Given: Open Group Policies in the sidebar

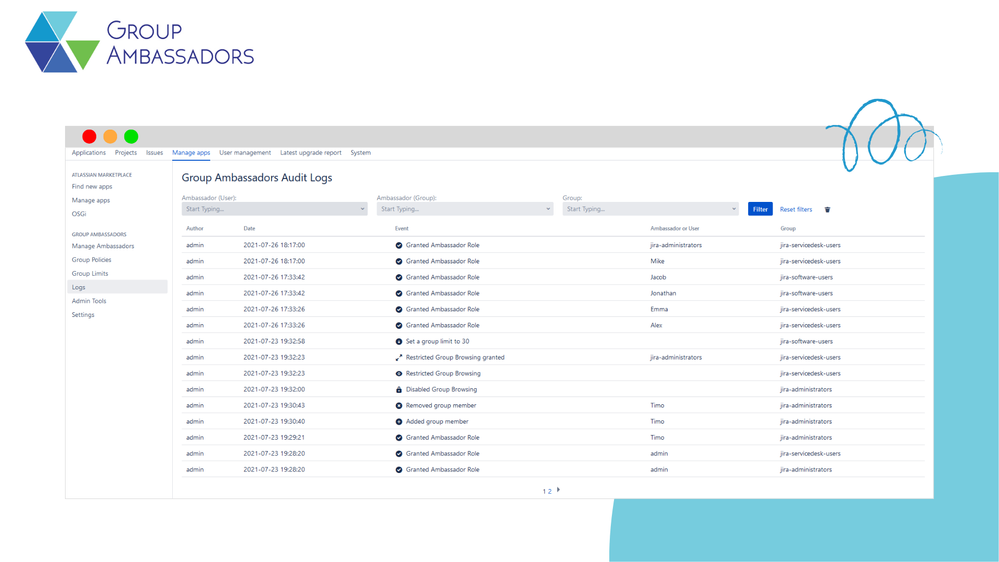Looking at the screenshot, I should [91, 260].
